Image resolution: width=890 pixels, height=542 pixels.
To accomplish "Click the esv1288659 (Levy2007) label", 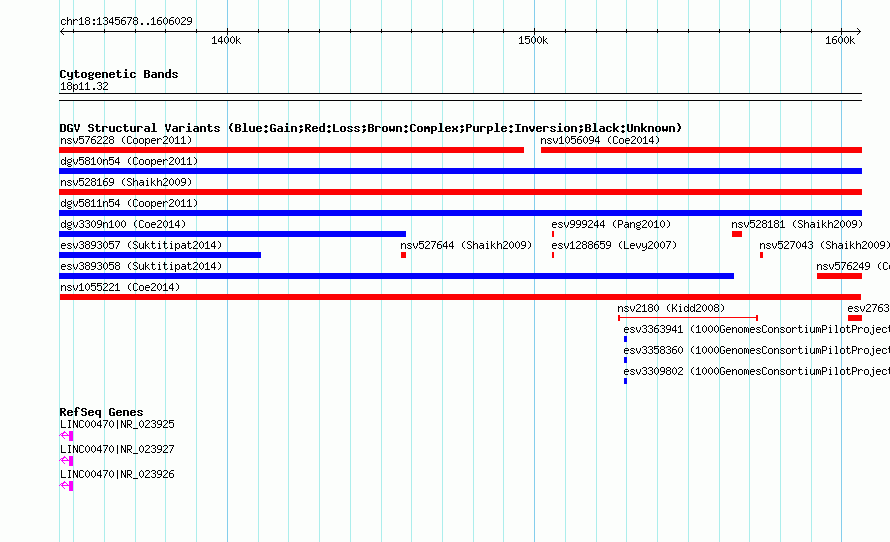I will [614, 245].
